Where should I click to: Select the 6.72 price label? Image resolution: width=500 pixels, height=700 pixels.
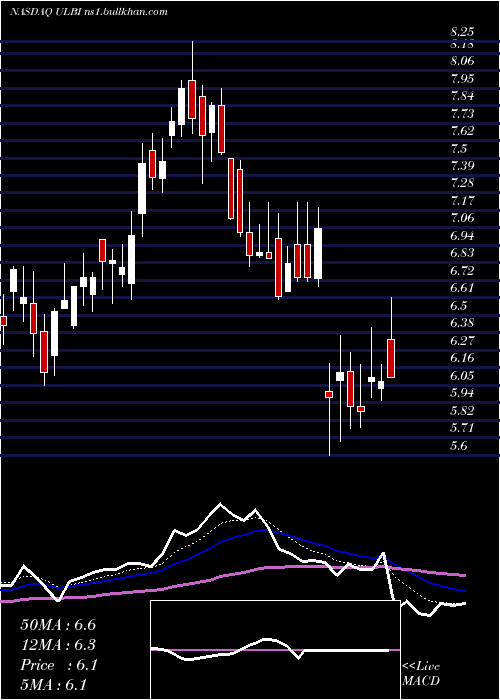coord(462,271)
